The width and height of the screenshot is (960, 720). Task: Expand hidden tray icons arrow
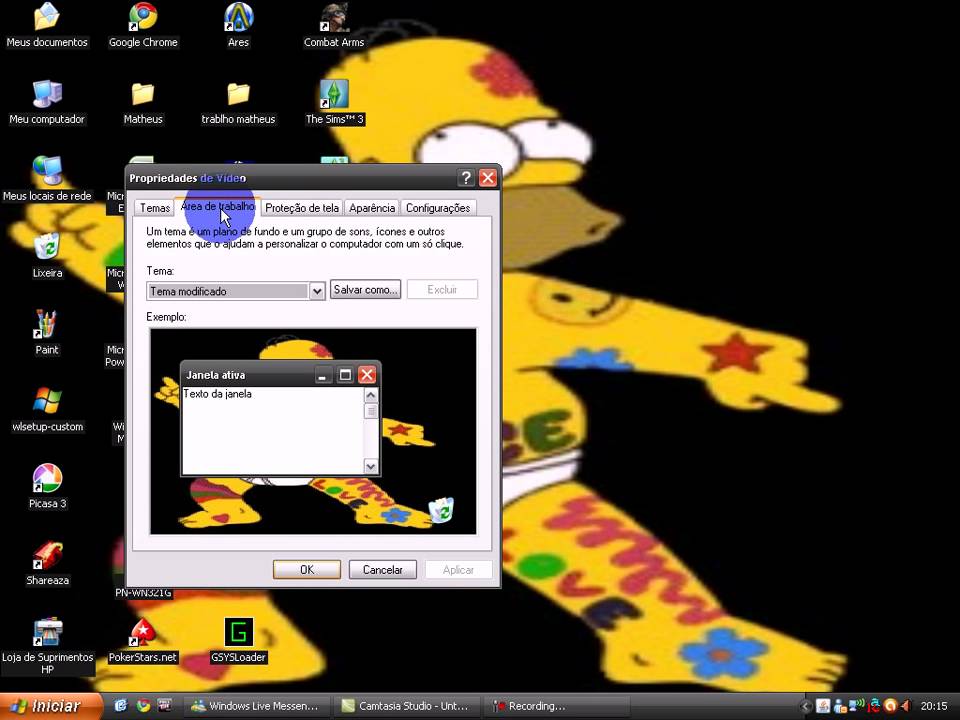pyautogui.click(x=806, y=707)
